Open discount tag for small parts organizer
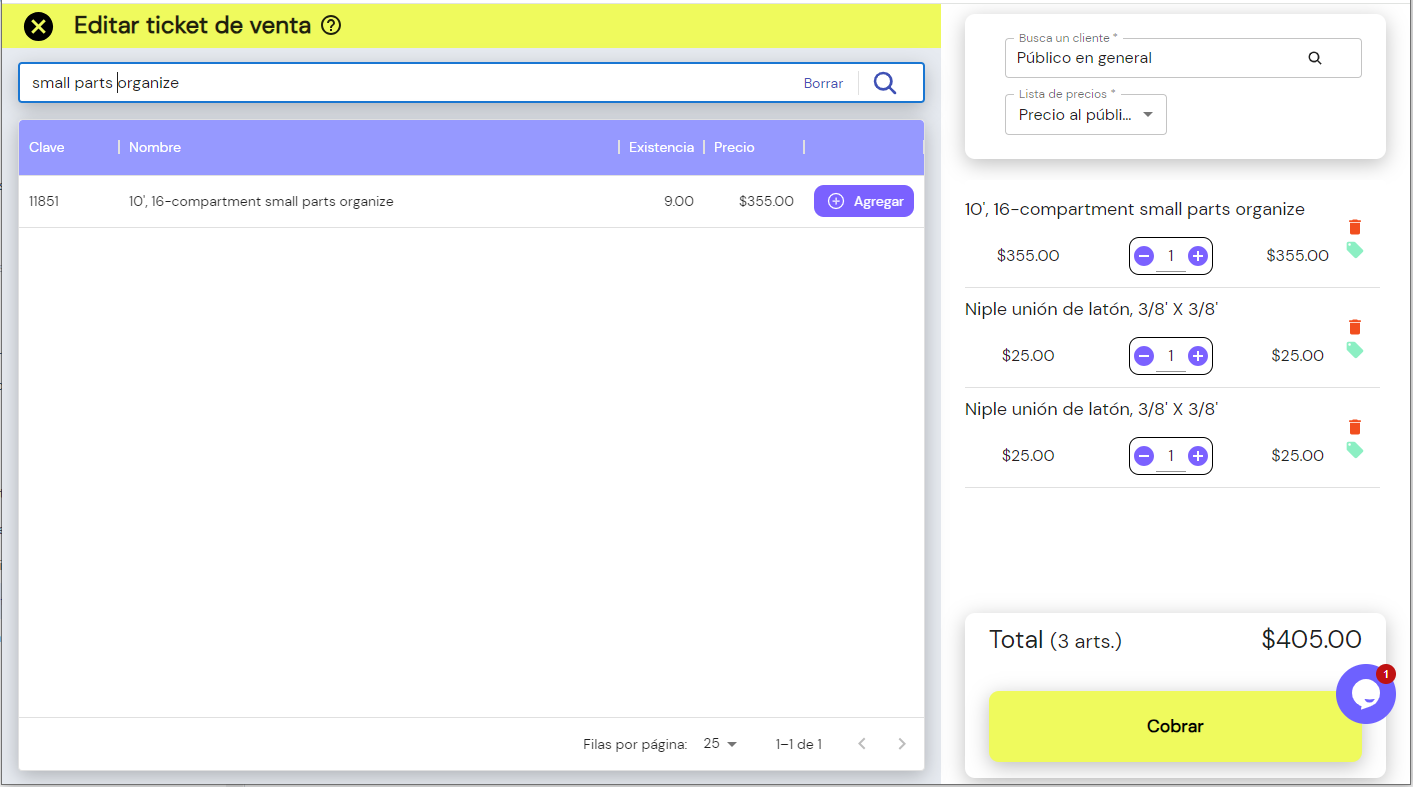The image size is (1413, 787). pyautogui.click(x=1355, y=250)
